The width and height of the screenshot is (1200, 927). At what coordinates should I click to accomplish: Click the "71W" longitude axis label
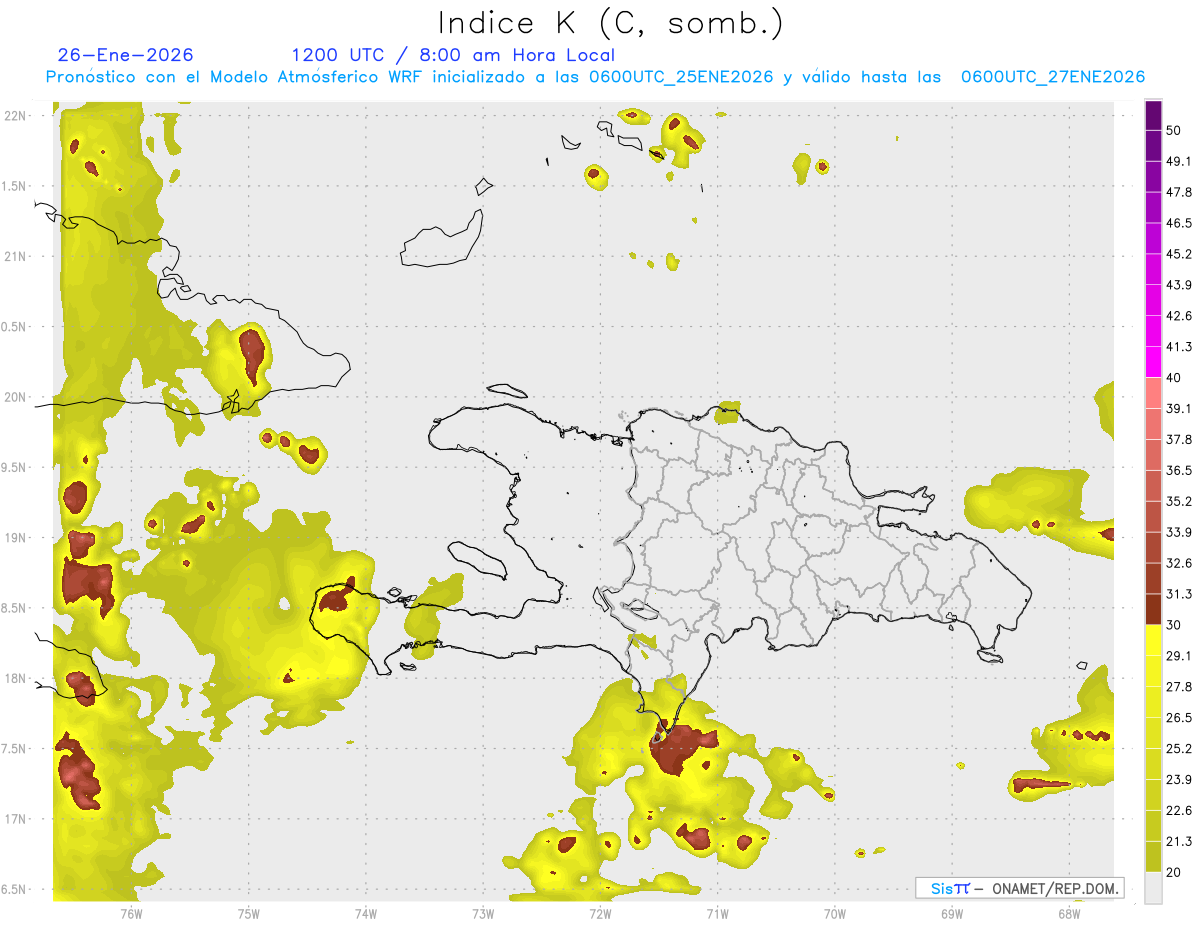[717, 913]
